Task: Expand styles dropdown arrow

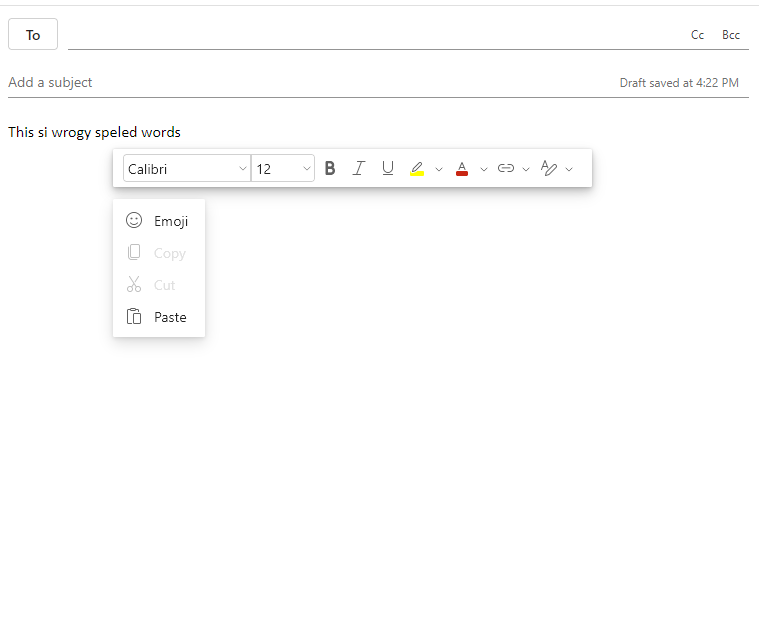Action: (x=569, y=169)
